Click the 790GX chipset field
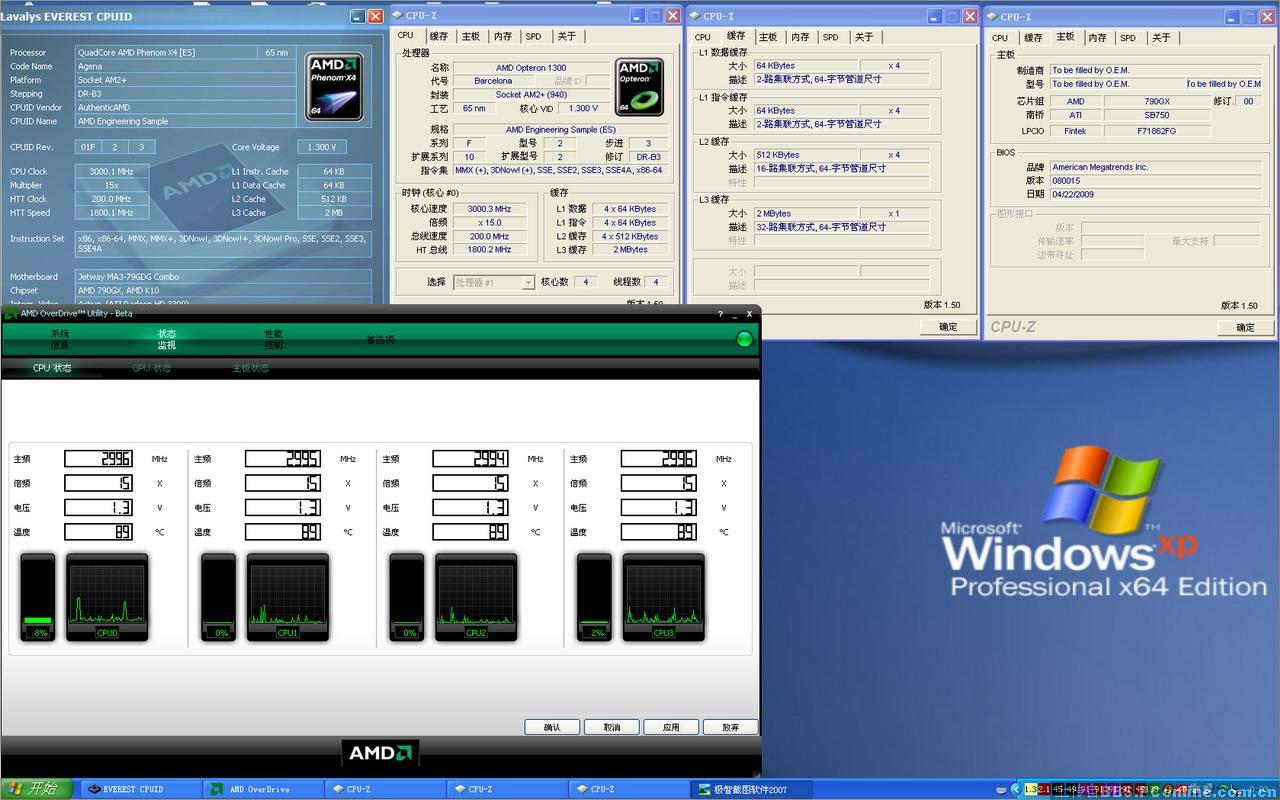 (x=1157, y=101)
